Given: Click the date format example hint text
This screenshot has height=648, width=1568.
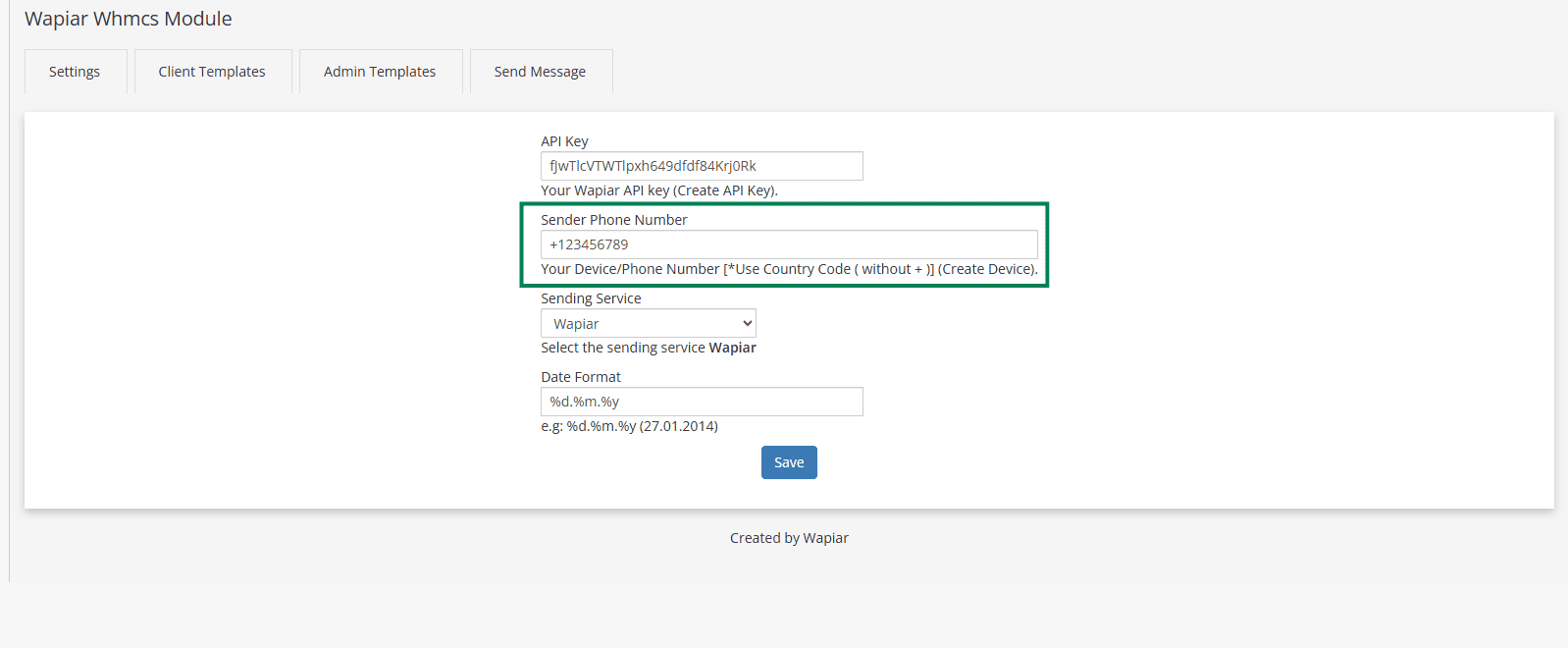Looking at the screenshot, I should point(629,426).
